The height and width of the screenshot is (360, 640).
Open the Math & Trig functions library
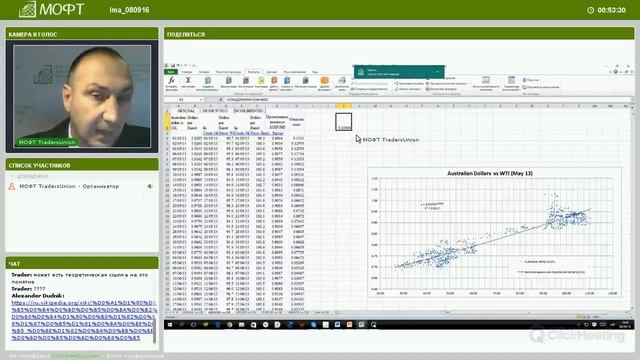[x=305, y=82]
